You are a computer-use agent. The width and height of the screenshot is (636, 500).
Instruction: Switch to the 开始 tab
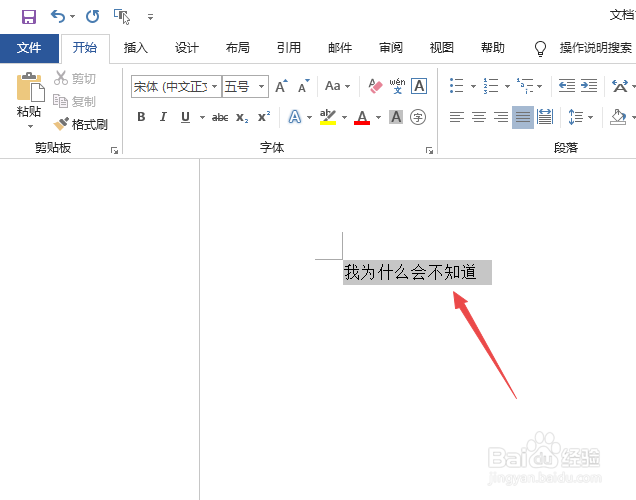click(x=85, y=48)
